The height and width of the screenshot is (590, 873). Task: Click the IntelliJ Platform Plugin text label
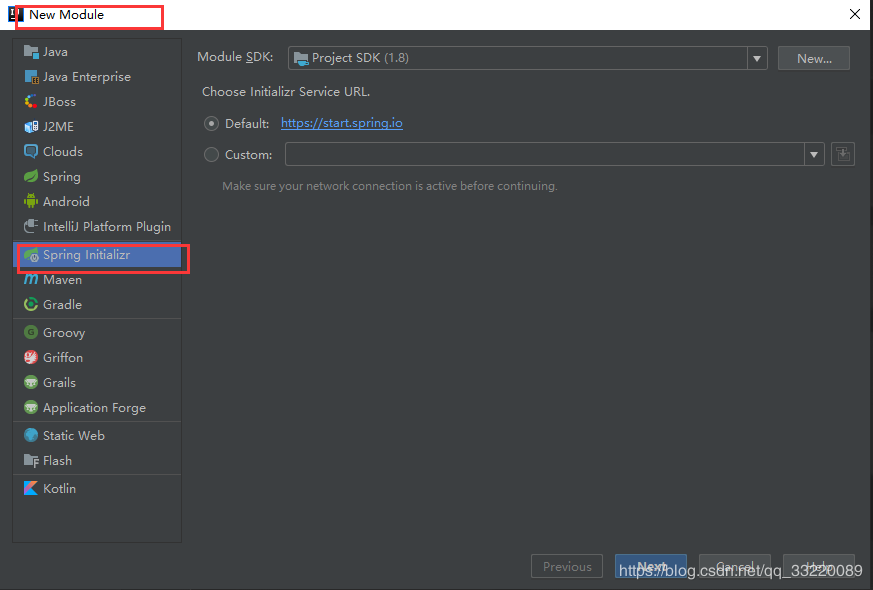(x=107, y=227)
